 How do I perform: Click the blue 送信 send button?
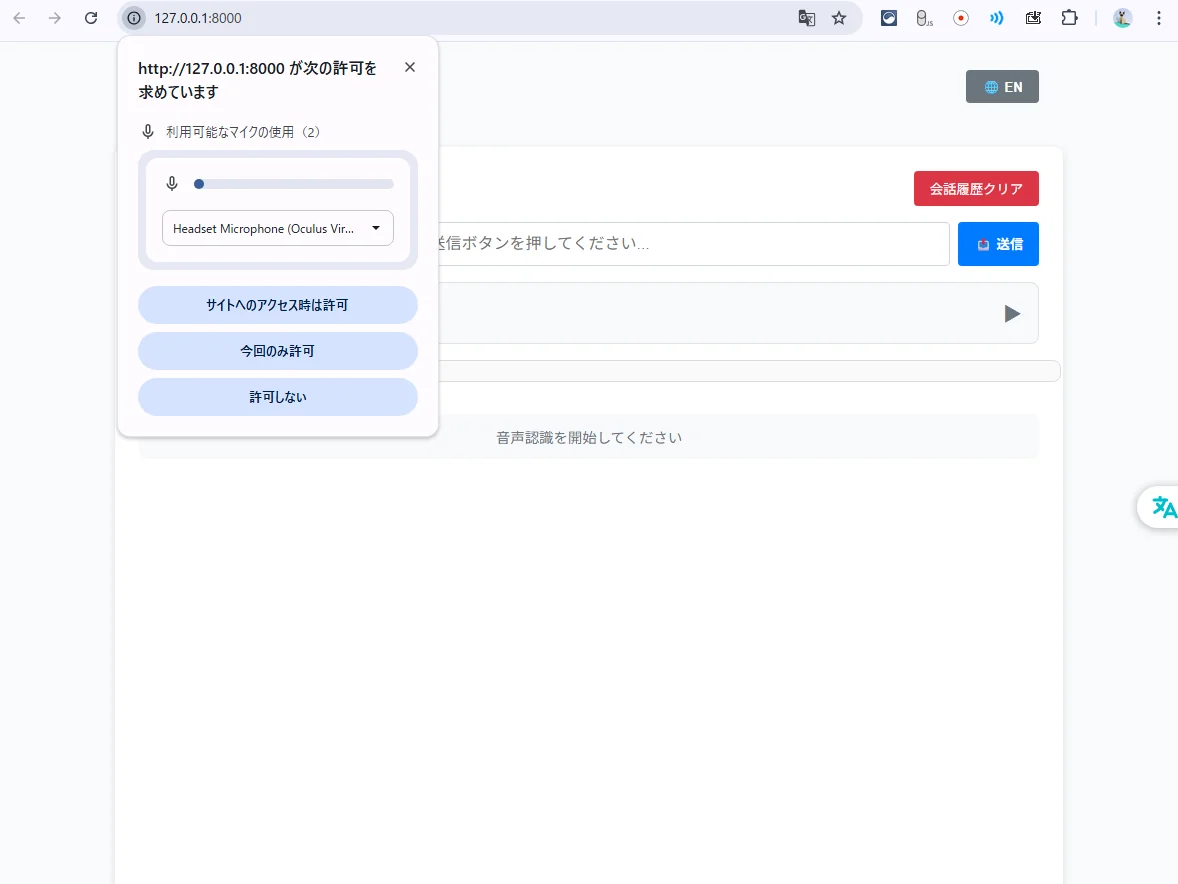pyautogui.click(x=998, y=244)
